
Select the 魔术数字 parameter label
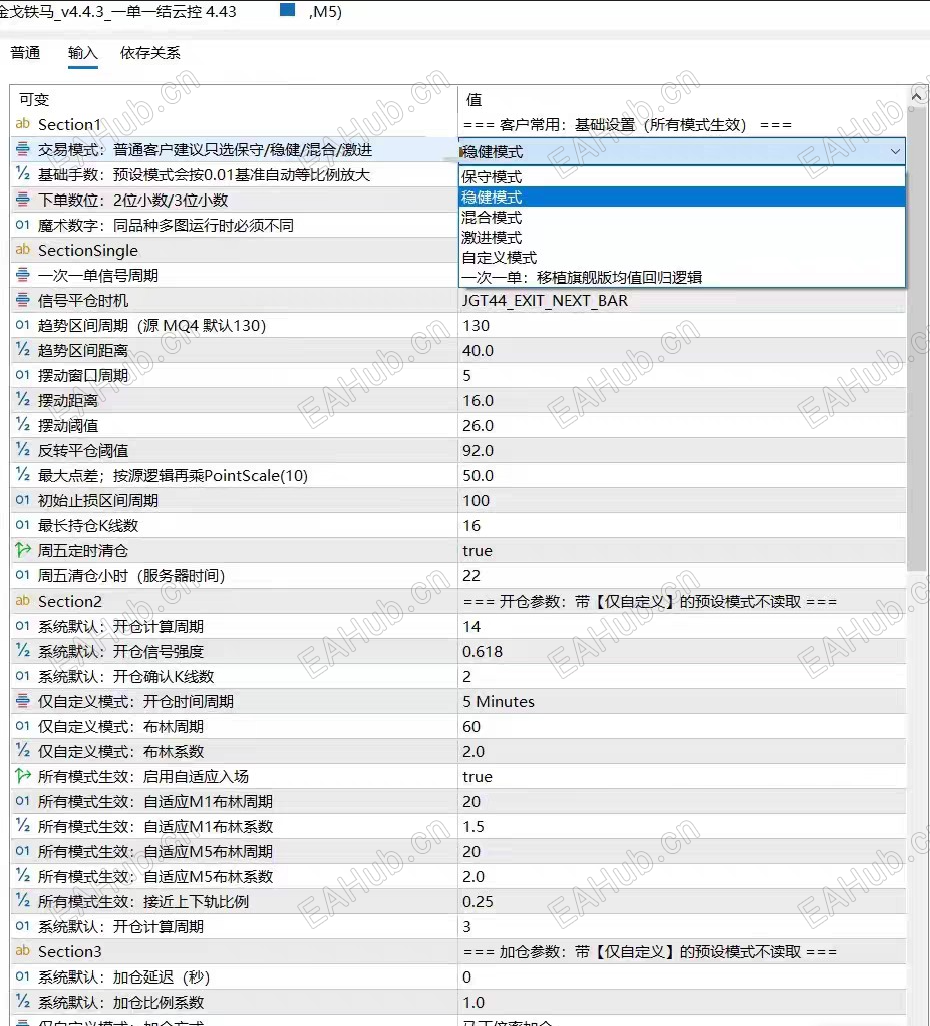166,226
